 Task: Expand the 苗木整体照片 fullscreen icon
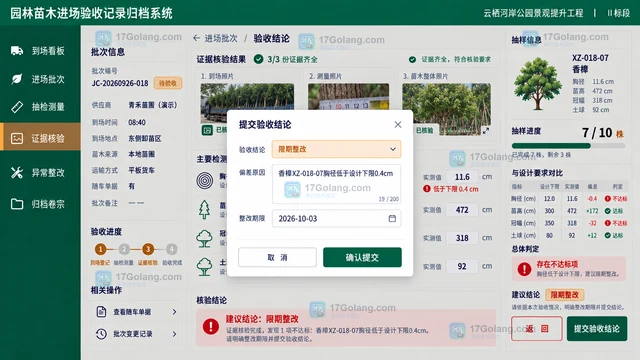[x=485, y=131]
